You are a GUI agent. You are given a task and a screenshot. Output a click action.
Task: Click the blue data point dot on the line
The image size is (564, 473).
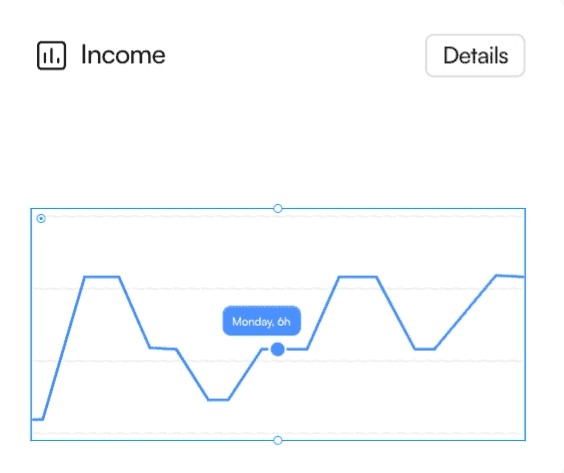click(278, 349)
